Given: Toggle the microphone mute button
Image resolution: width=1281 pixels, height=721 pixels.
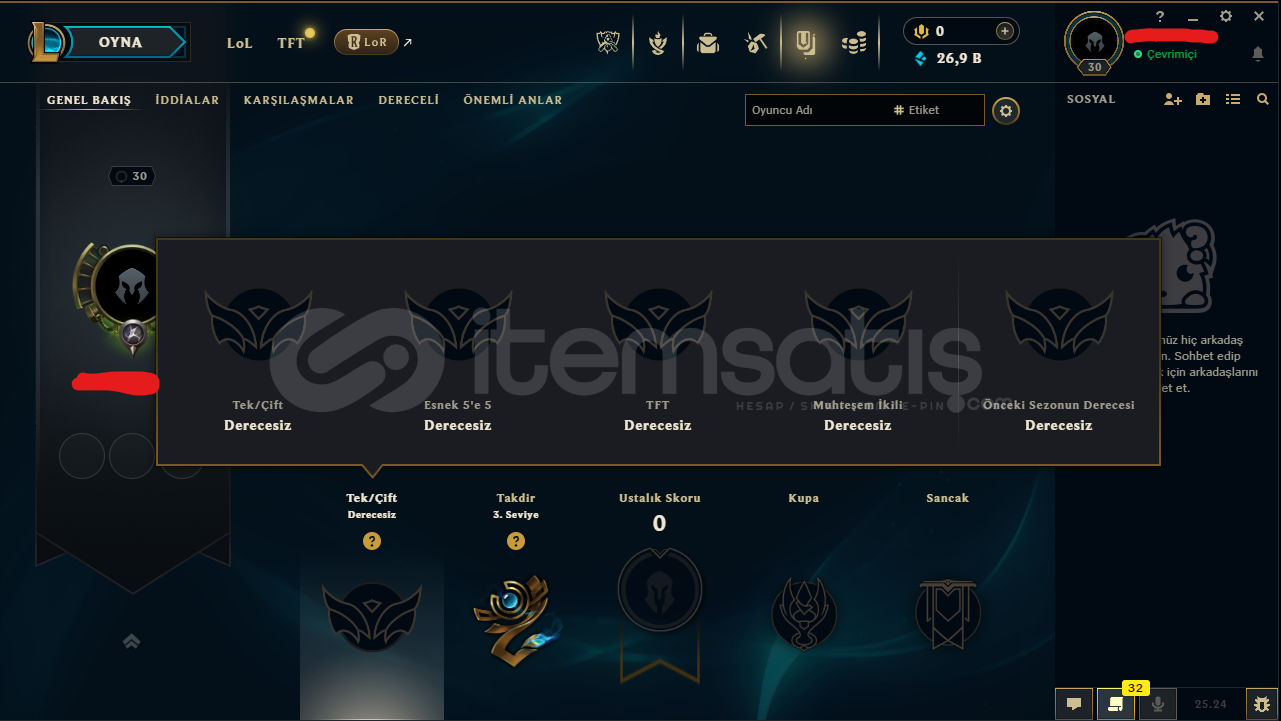Looking at the screenshot, I should 1158,703.
